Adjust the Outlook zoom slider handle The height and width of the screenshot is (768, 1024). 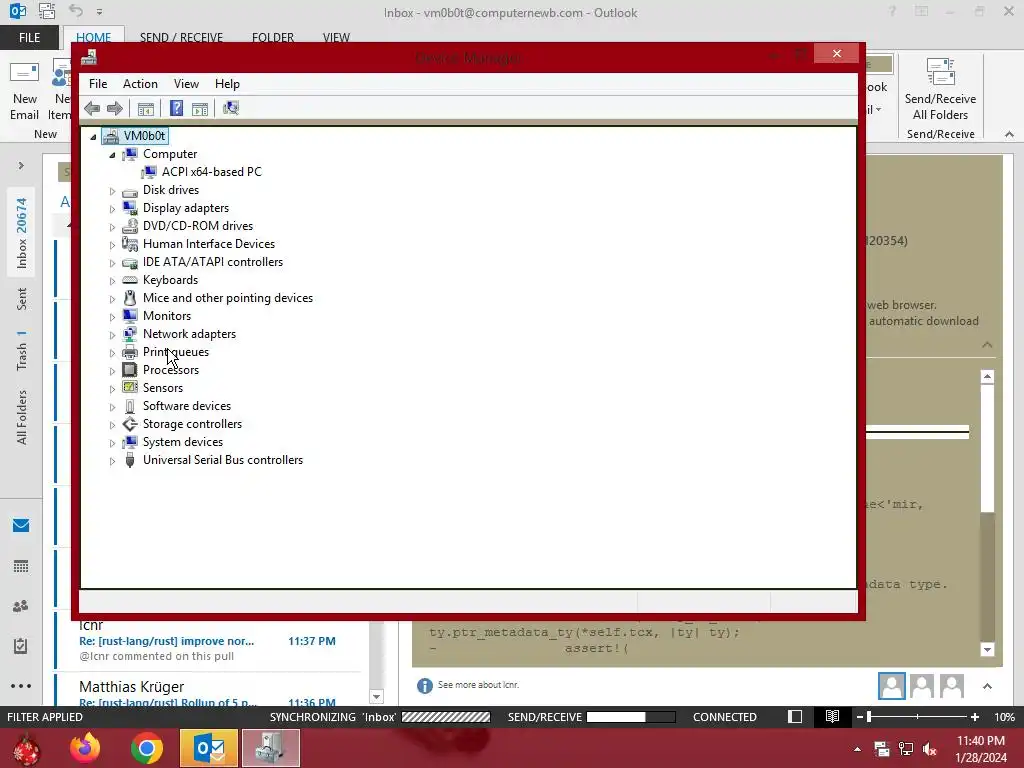869,717
